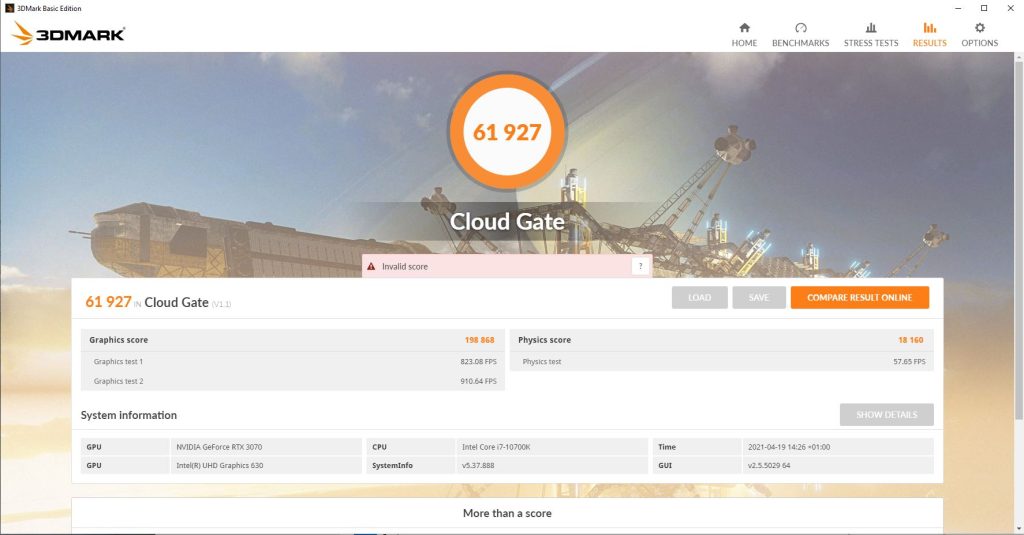Click the Cloud Gate hero title
Image resolution: width=1024 pixels, height=535 pixels.
[x=507, y=221]
